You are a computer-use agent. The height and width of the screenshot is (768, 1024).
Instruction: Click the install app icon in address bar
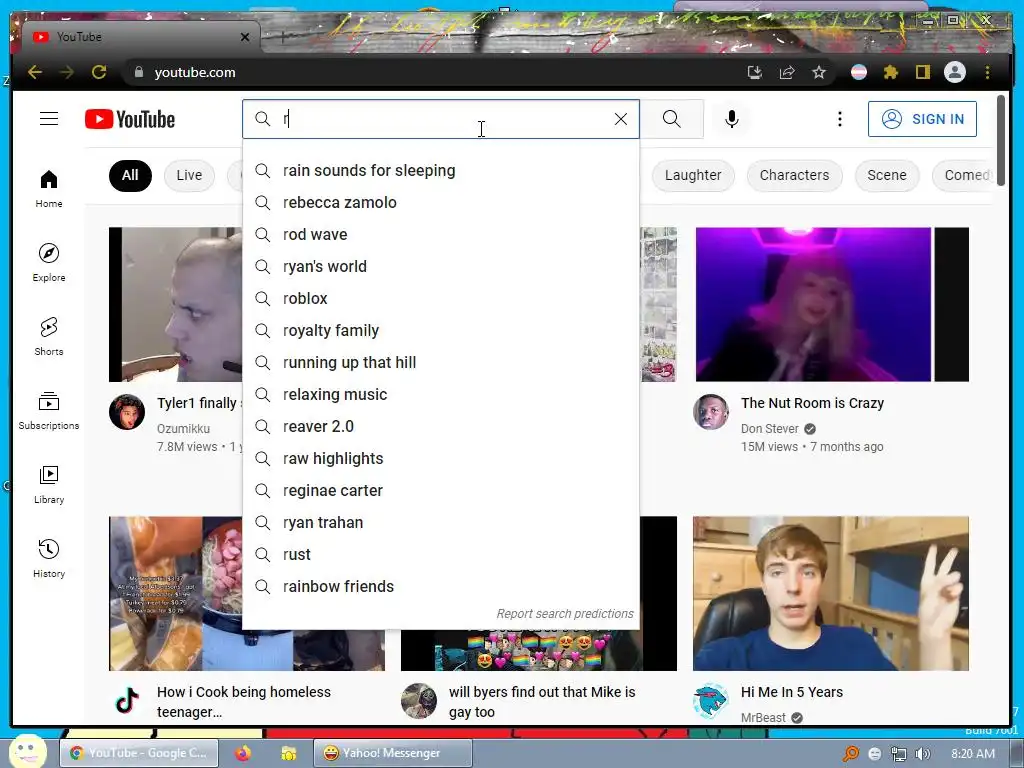click(x=755, y=72)
